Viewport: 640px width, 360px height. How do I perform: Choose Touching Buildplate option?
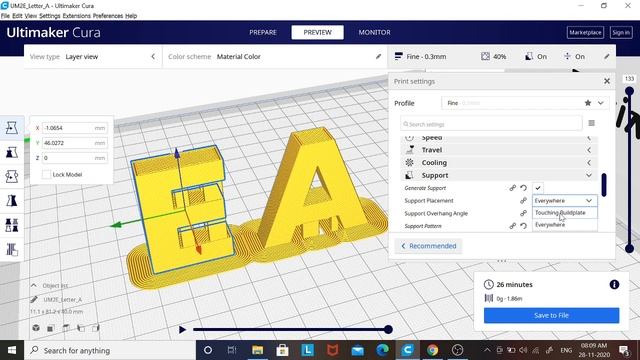(x=564, y=213)
